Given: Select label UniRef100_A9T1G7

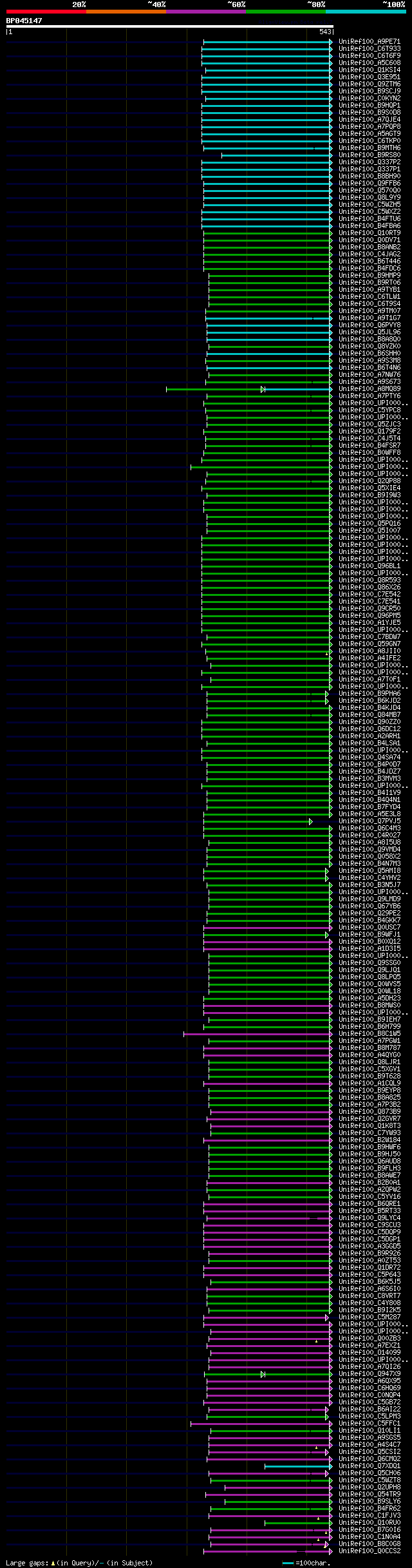Looking at the screenshot, I should click(x=370, y=318).
